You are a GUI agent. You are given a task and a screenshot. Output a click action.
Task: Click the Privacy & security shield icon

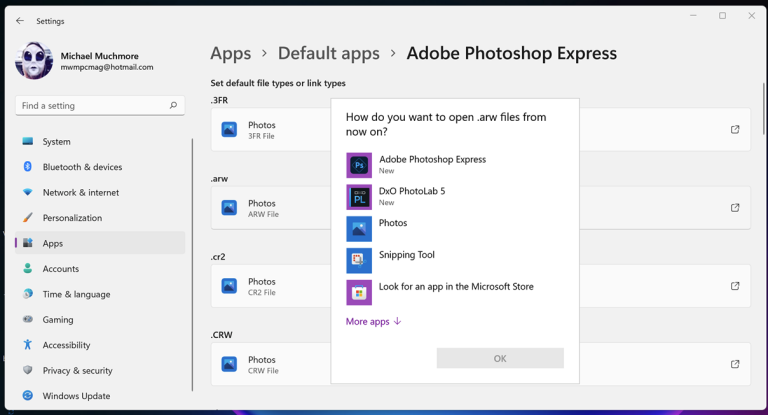[x=28, y=370]
